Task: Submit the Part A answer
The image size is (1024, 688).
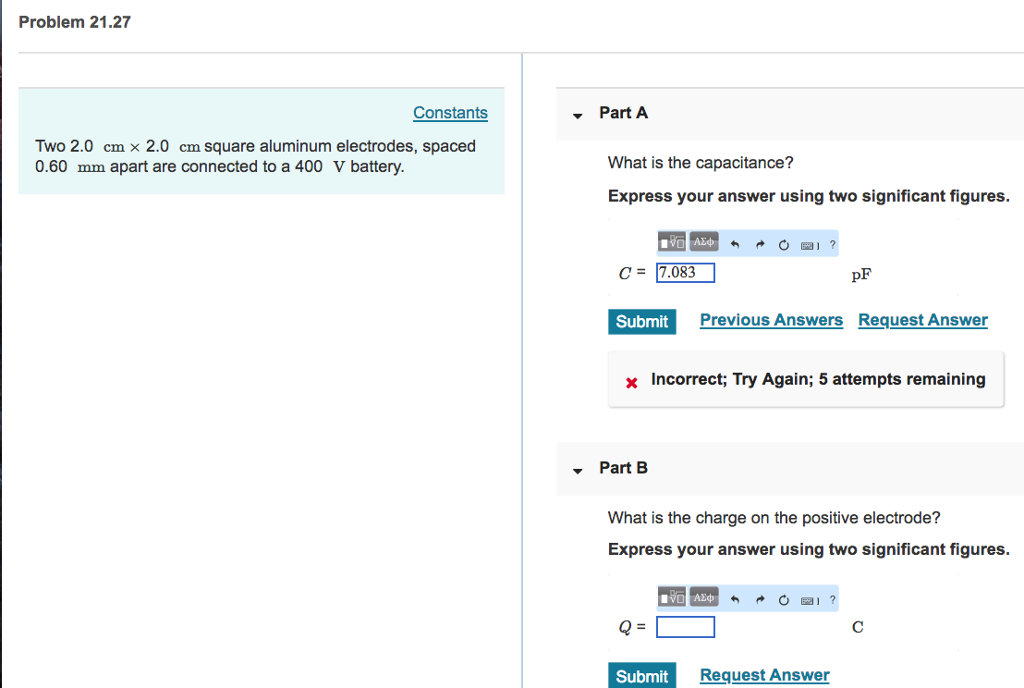Action: [642, 322]
